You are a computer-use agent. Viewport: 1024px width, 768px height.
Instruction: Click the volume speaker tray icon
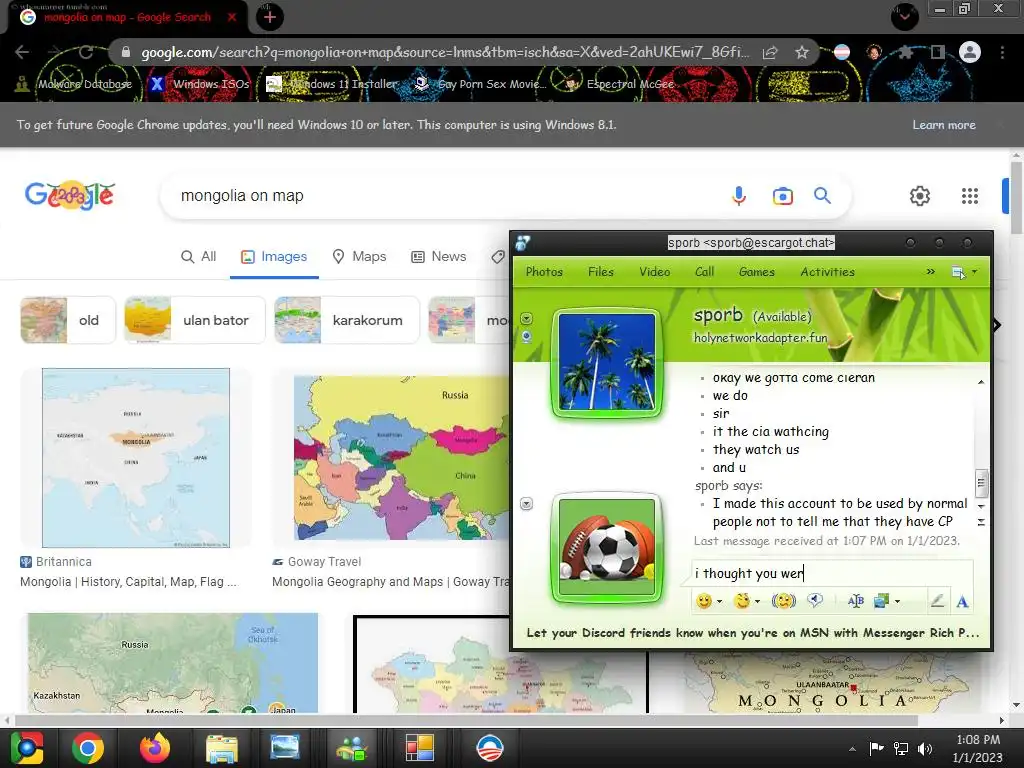coord(925,748)
